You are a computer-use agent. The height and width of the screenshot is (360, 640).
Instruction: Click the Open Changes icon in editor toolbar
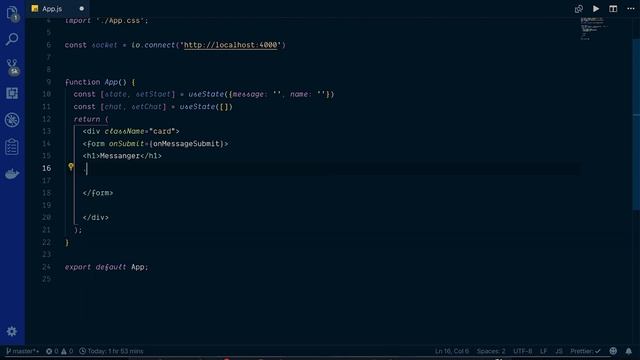point(578,9)
